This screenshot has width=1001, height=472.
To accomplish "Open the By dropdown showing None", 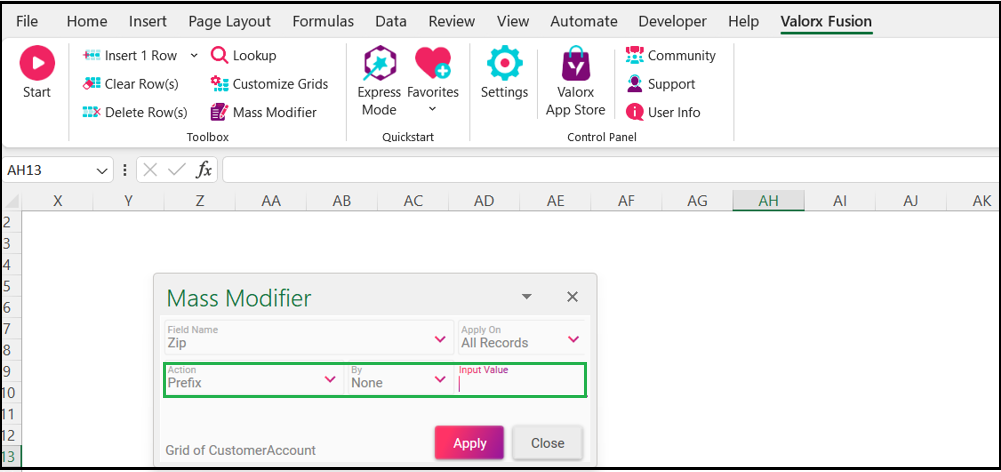I will pos(401,380).
